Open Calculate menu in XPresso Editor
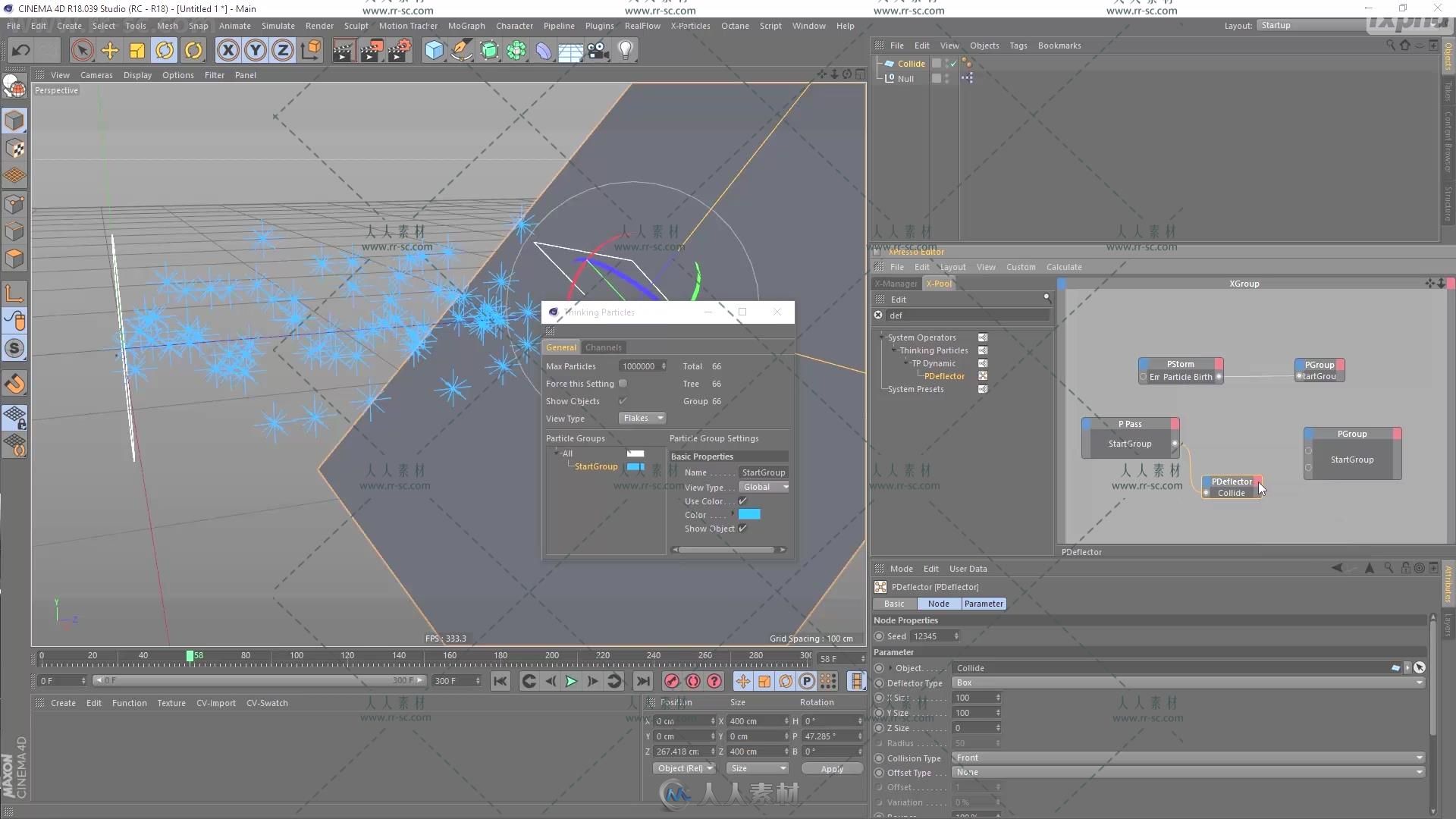This screenshot has width=1456, height=819. 1064,267
